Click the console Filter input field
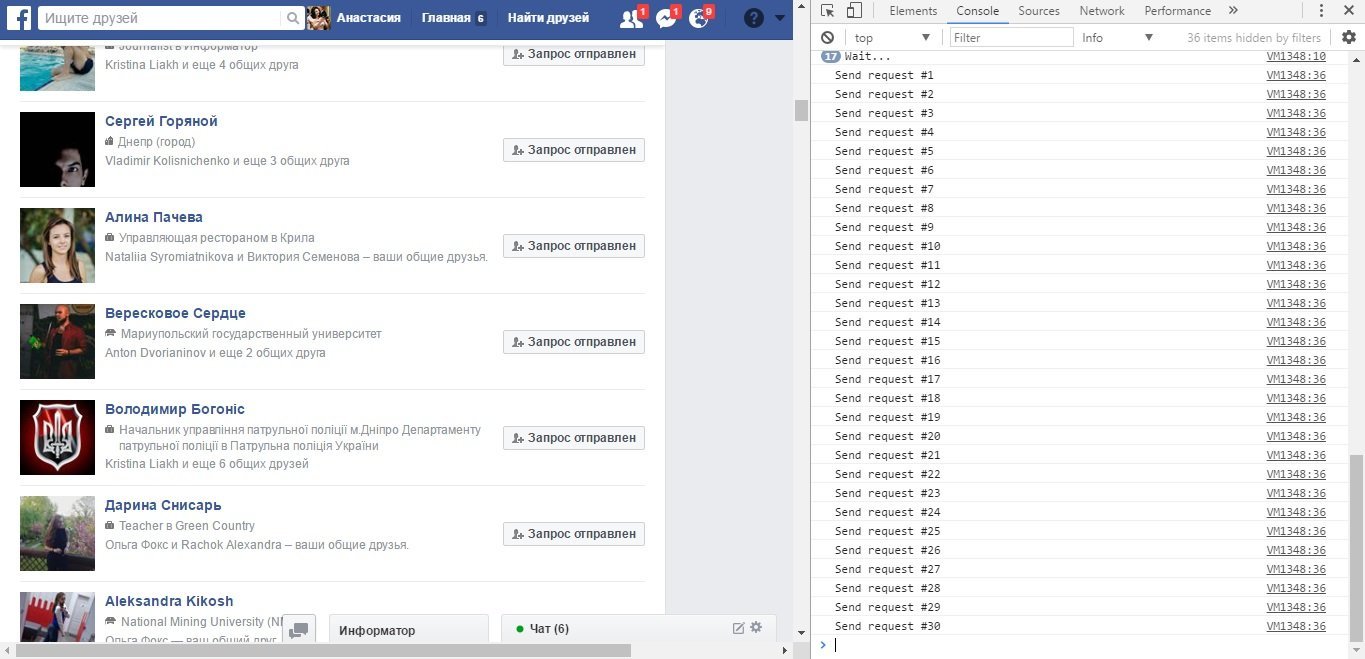This screenshot has height=659, width=1365. tap(1010, 37)
